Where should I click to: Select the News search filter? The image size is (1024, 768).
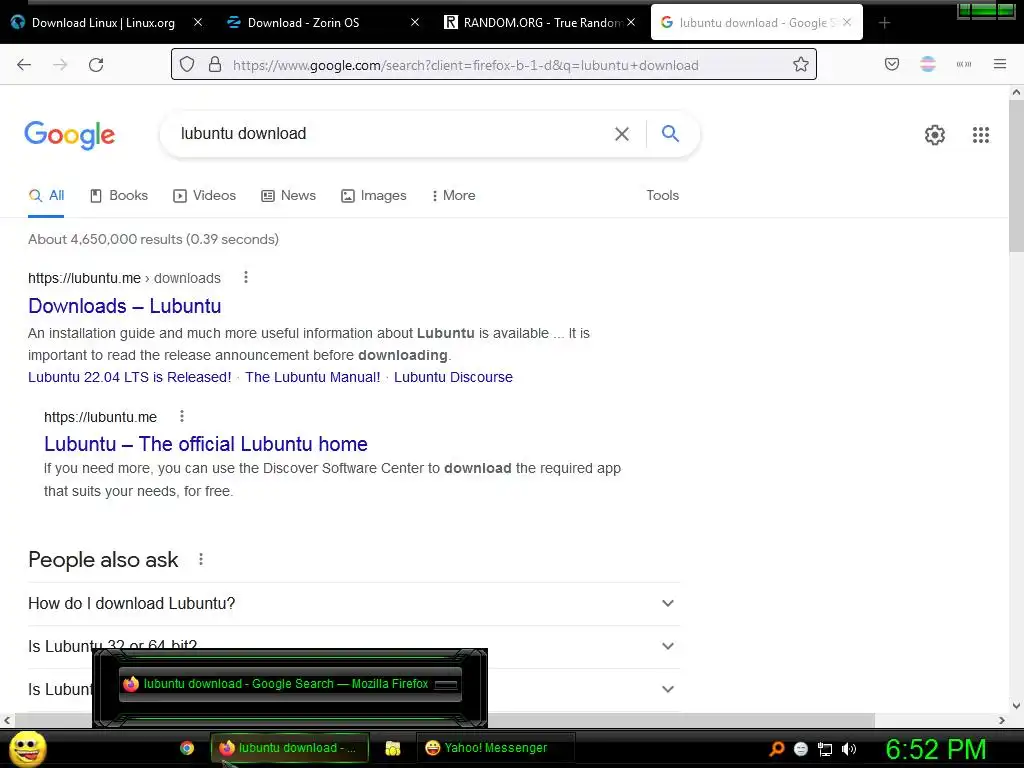point(288,195)
